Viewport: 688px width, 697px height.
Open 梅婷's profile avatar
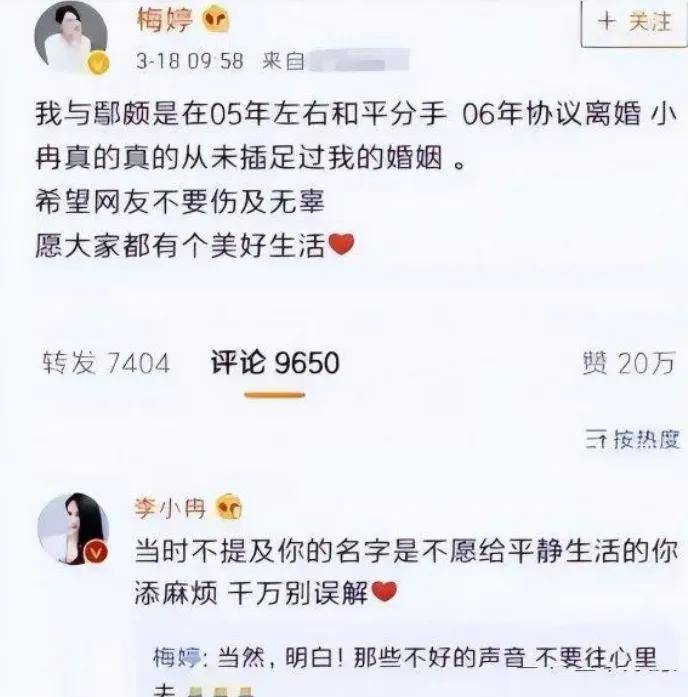point(71,36)
